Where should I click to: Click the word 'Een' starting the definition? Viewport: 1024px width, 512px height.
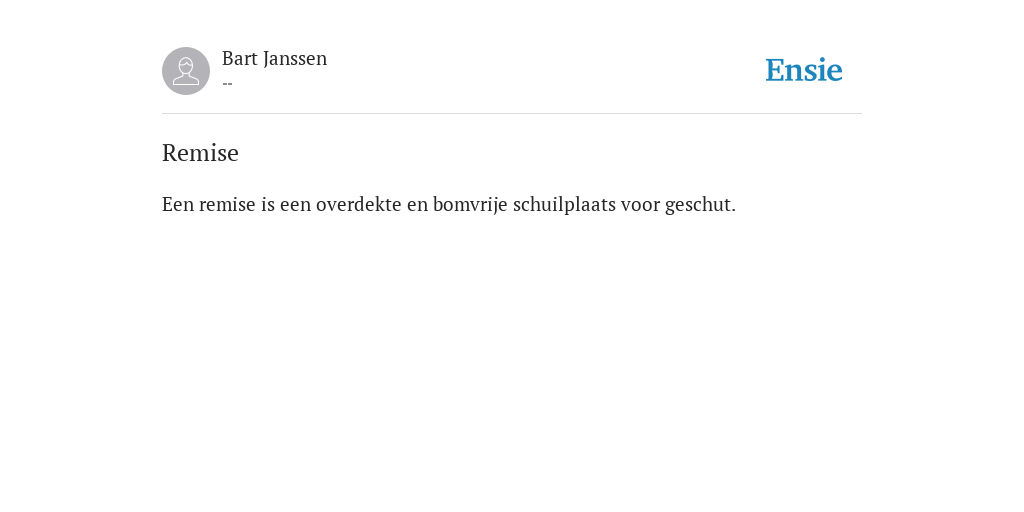[x=178, y=204]
